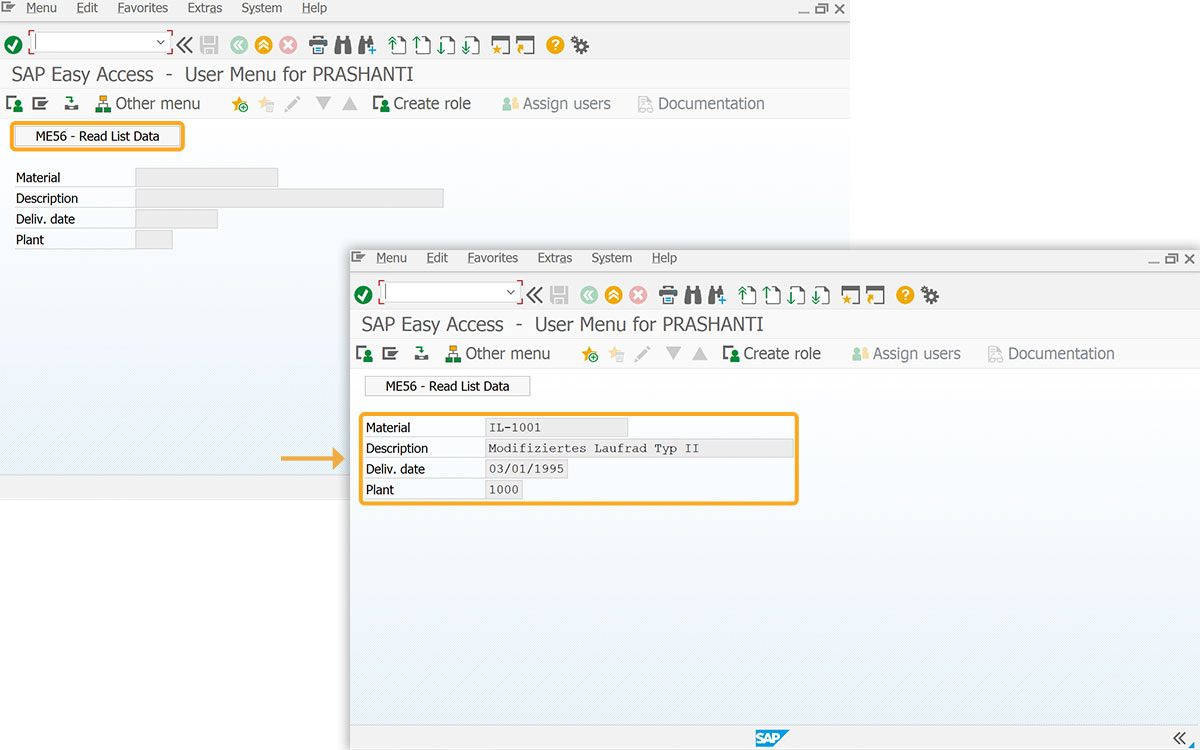Click Customize Layout gear in back window
Screen dimensions: 1200x750
(580, 45)
